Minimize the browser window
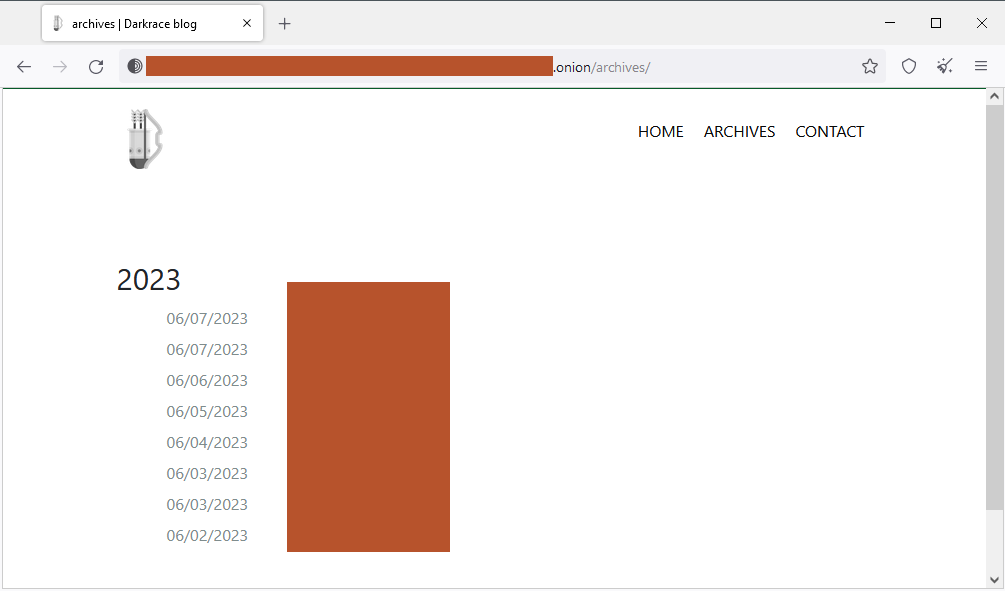This screenshot has width=1005, height=591. (x=890, y=23)
